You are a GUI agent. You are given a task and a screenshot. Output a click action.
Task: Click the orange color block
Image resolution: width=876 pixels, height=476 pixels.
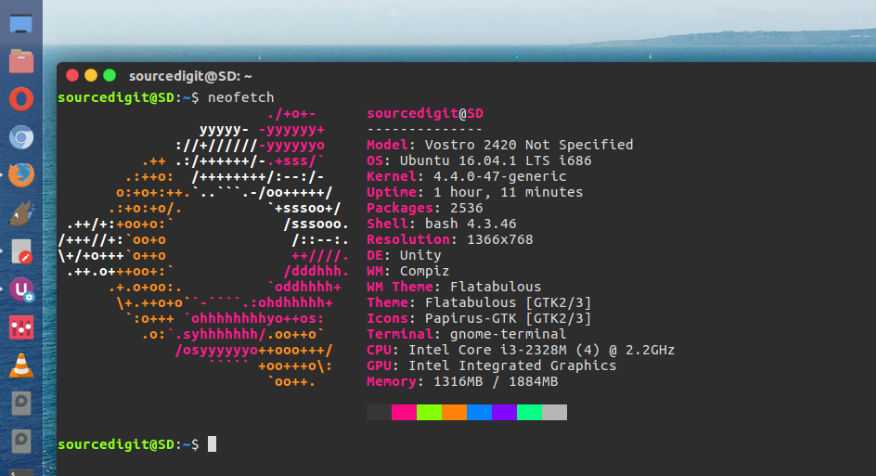click(454, 412)
